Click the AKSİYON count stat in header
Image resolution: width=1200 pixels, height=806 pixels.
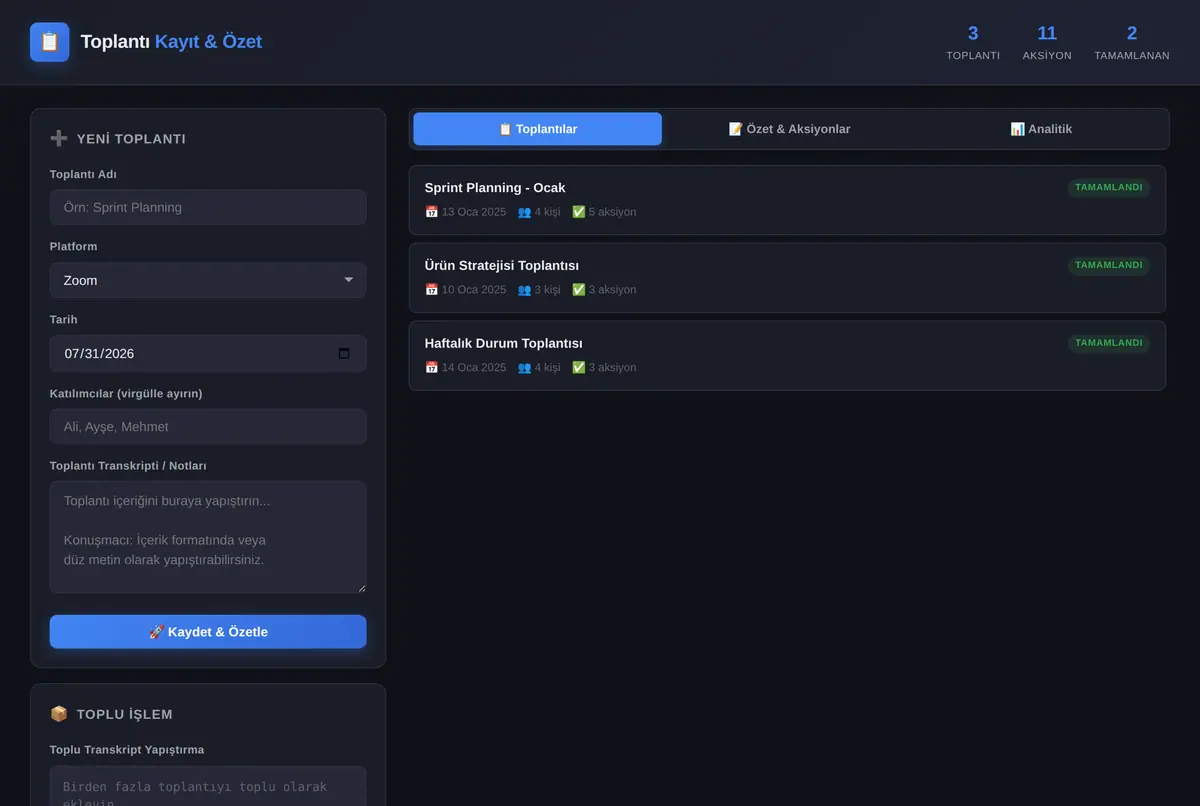(1047, 42)
